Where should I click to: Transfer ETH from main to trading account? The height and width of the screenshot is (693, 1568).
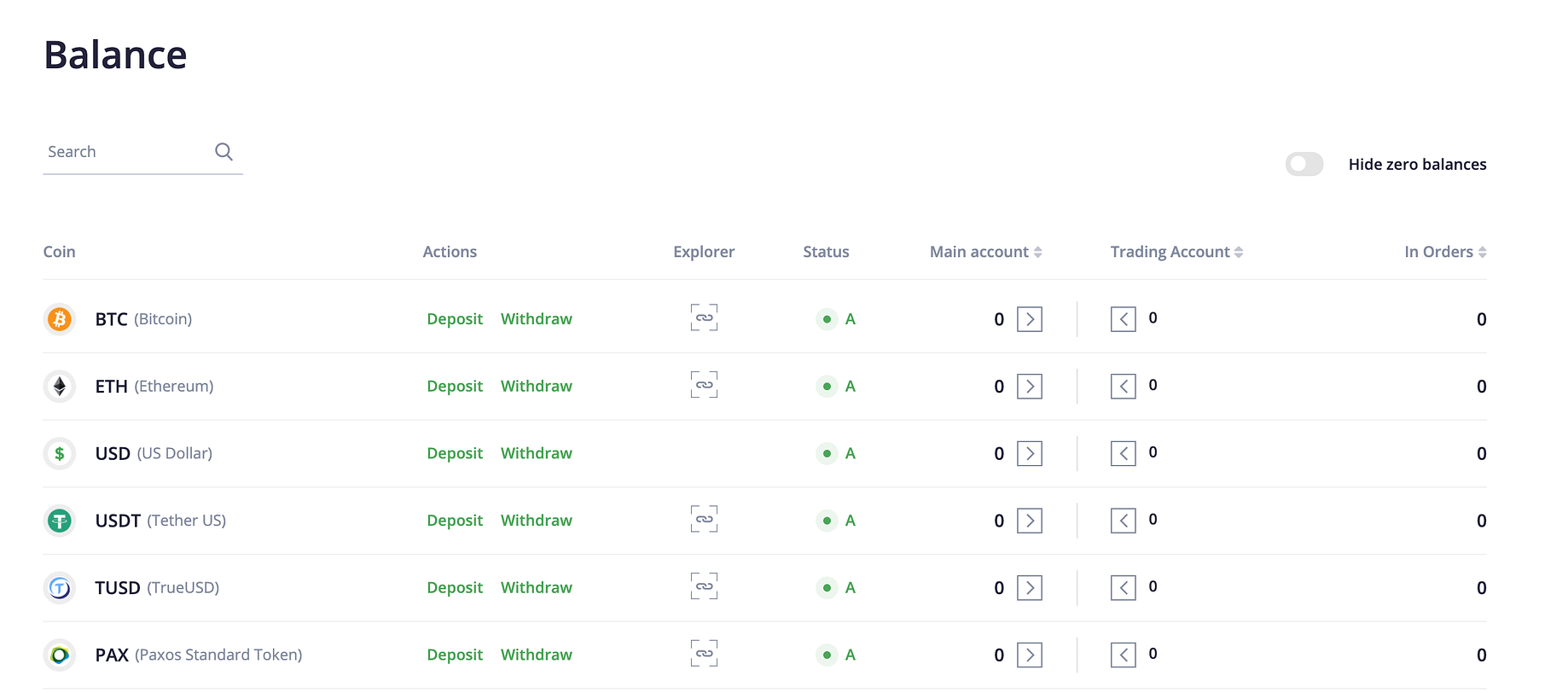coord(1030,387)
